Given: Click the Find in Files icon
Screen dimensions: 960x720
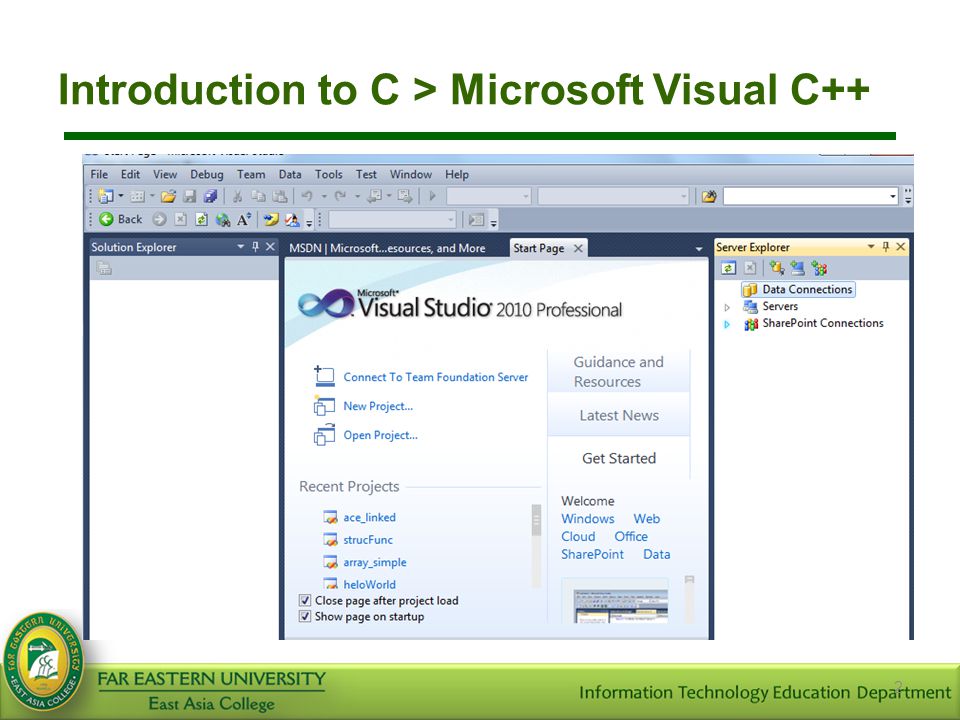Looking at the screenshot, I should pos(709,197).
